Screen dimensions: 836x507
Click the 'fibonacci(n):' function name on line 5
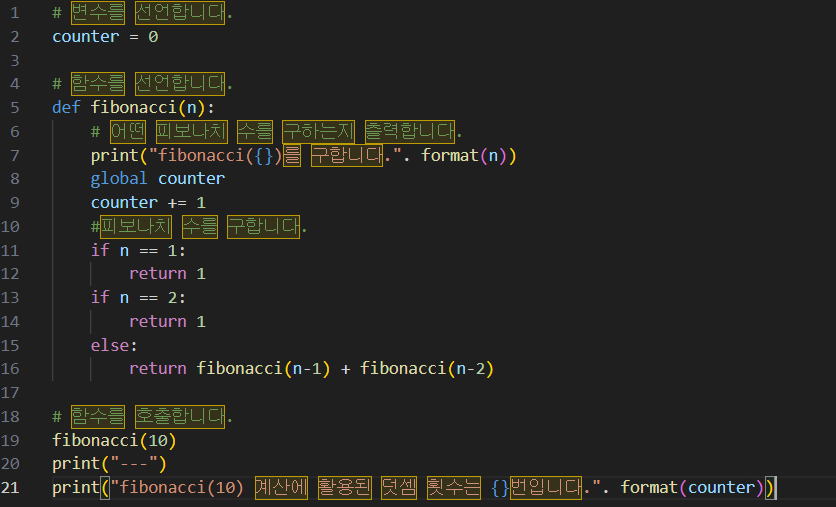tap(152, 108)
